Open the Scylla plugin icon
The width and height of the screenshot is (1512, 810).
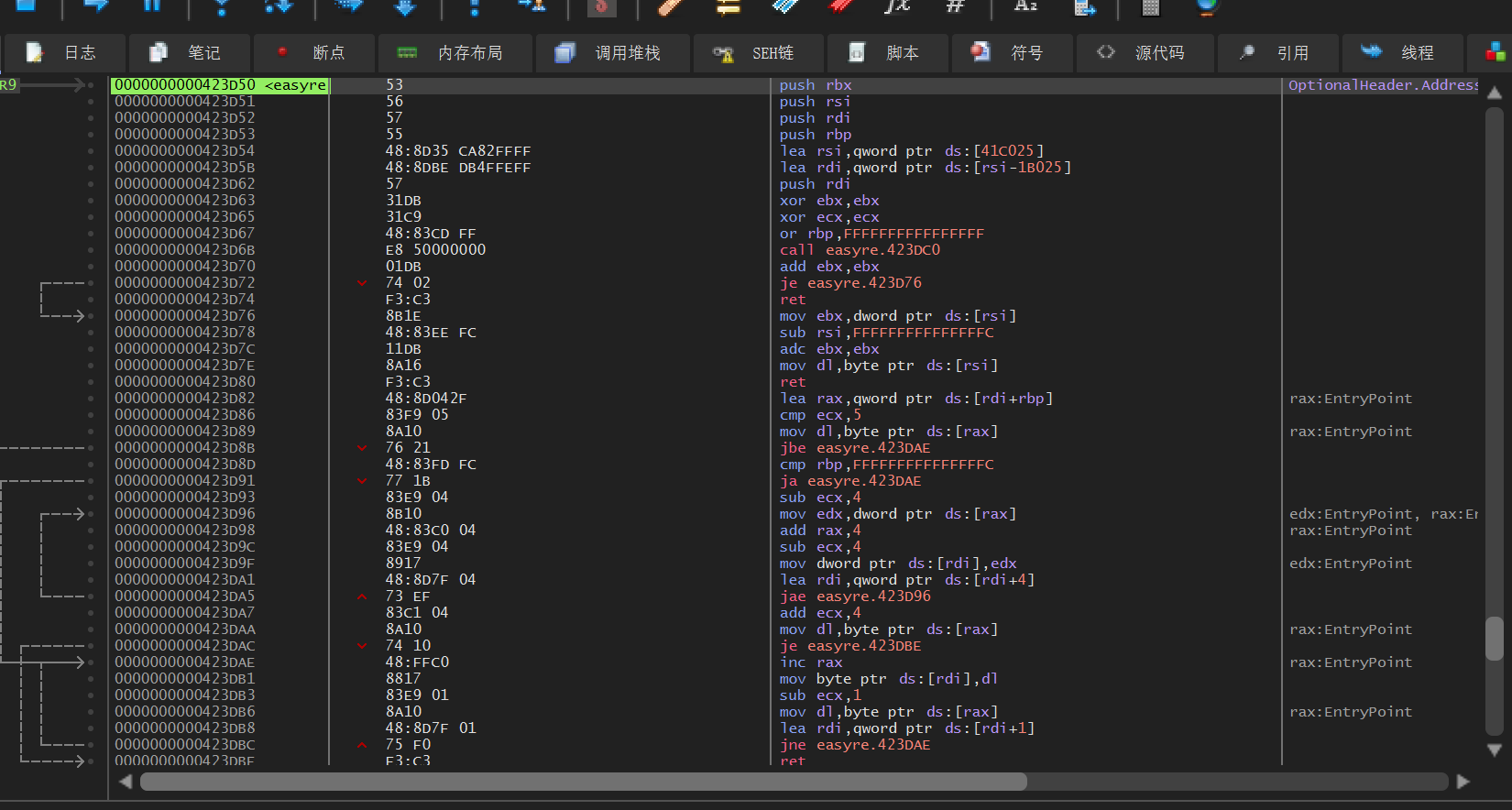[601, 6]
